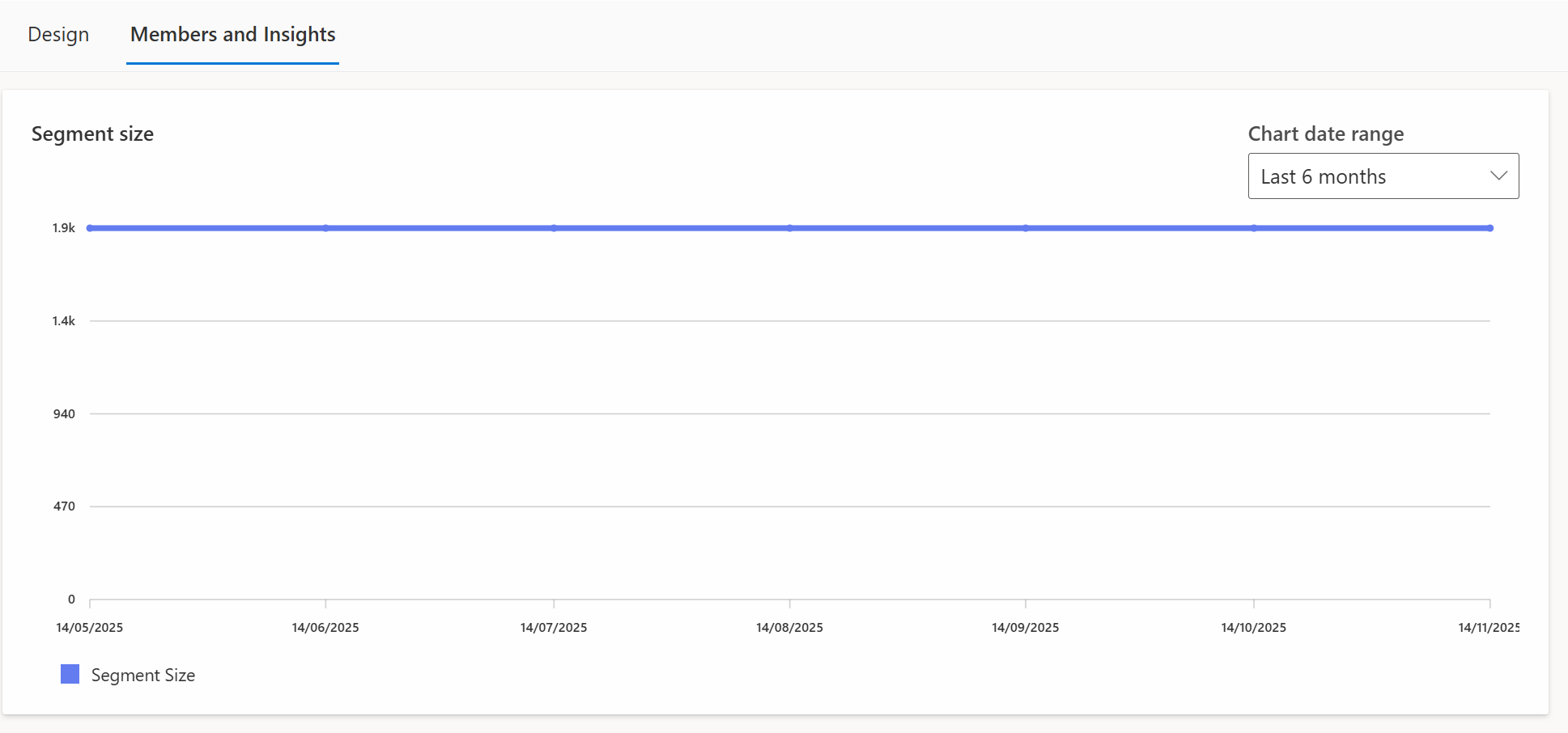Screen dimensions: 1568x733
Task: Click the 14/05/2025 x-axis date label
Action: pos(90,628)
